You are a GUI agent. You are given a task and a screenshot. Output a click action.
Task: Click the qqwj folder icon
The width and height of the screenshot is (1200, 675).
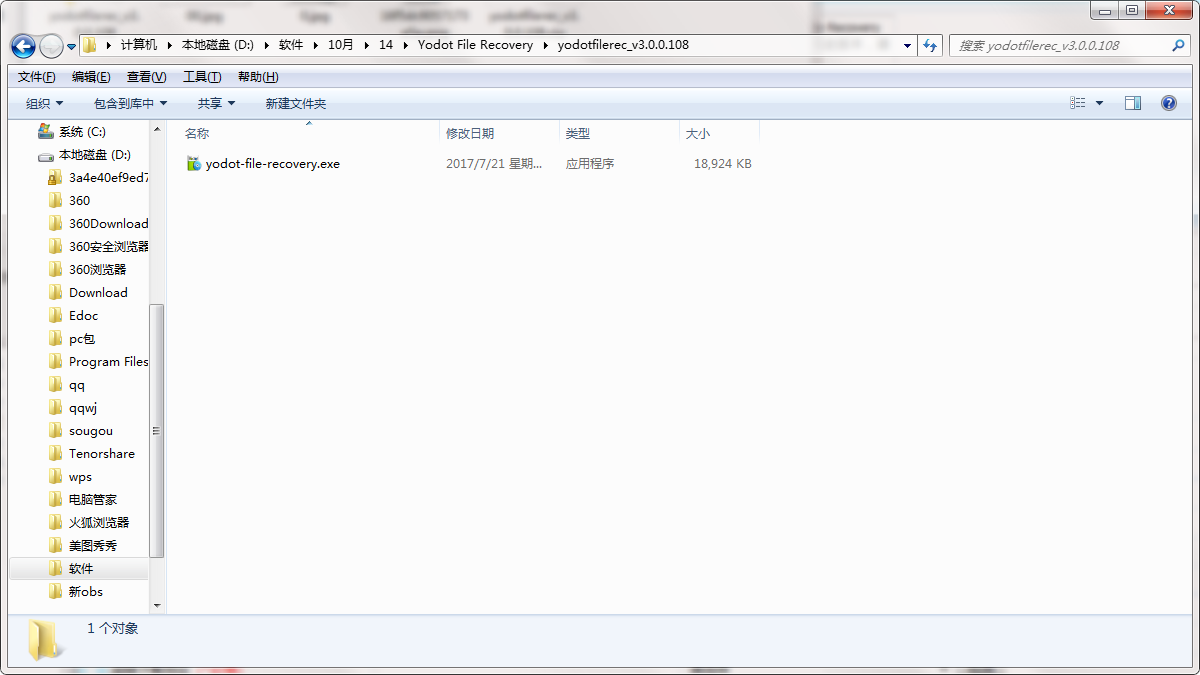pos(56,407)
